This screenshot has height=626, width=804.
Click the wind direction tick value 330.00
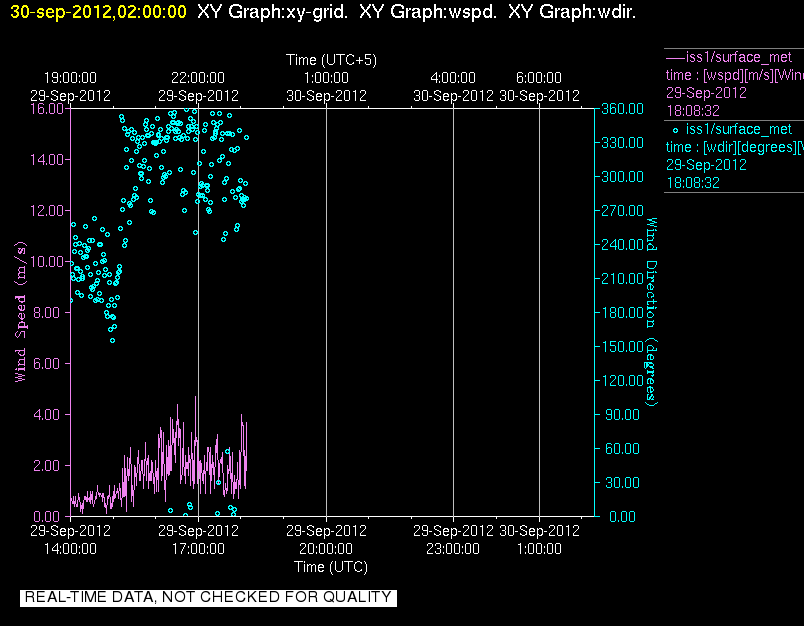[622, 143]
